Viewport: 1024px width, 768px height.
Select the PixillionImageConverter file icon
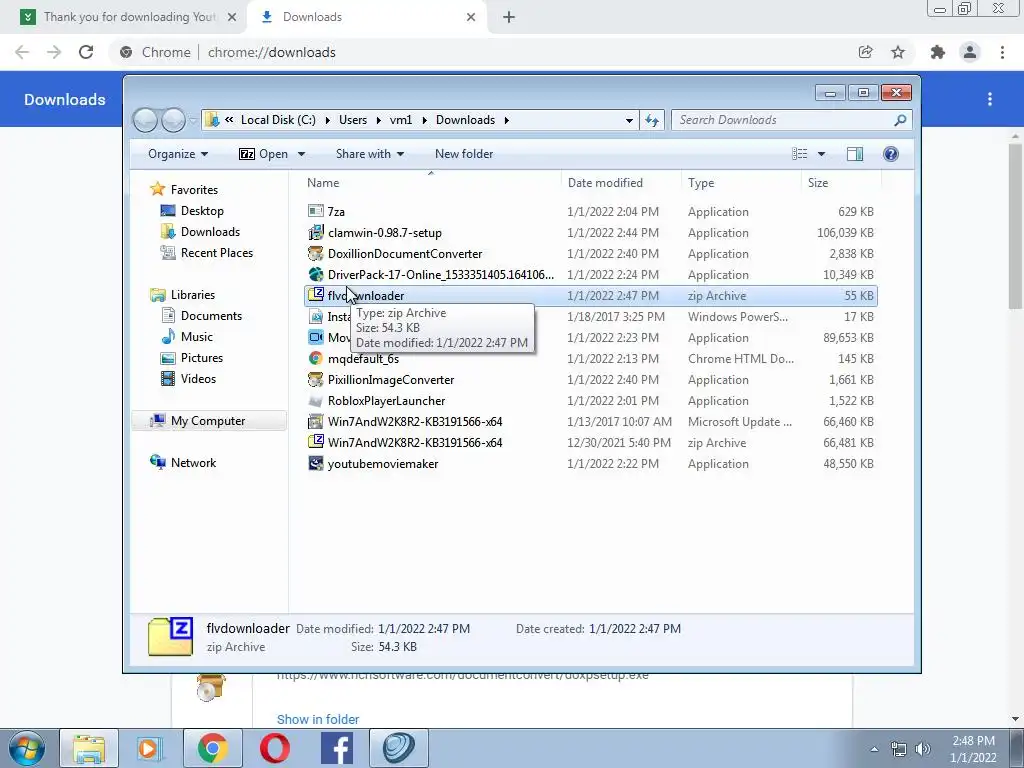(315, 379)
